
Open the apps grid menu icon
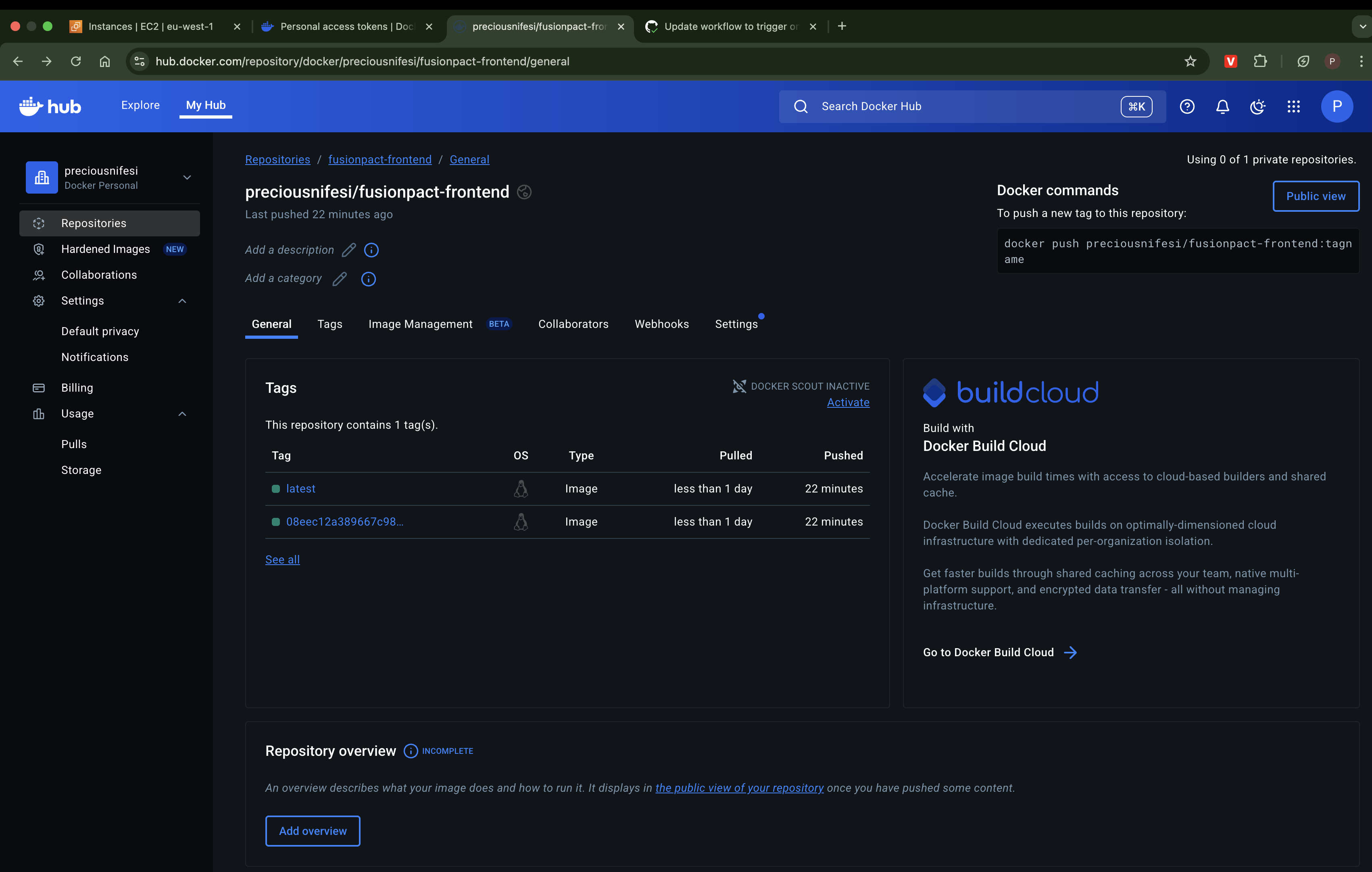1293,106
